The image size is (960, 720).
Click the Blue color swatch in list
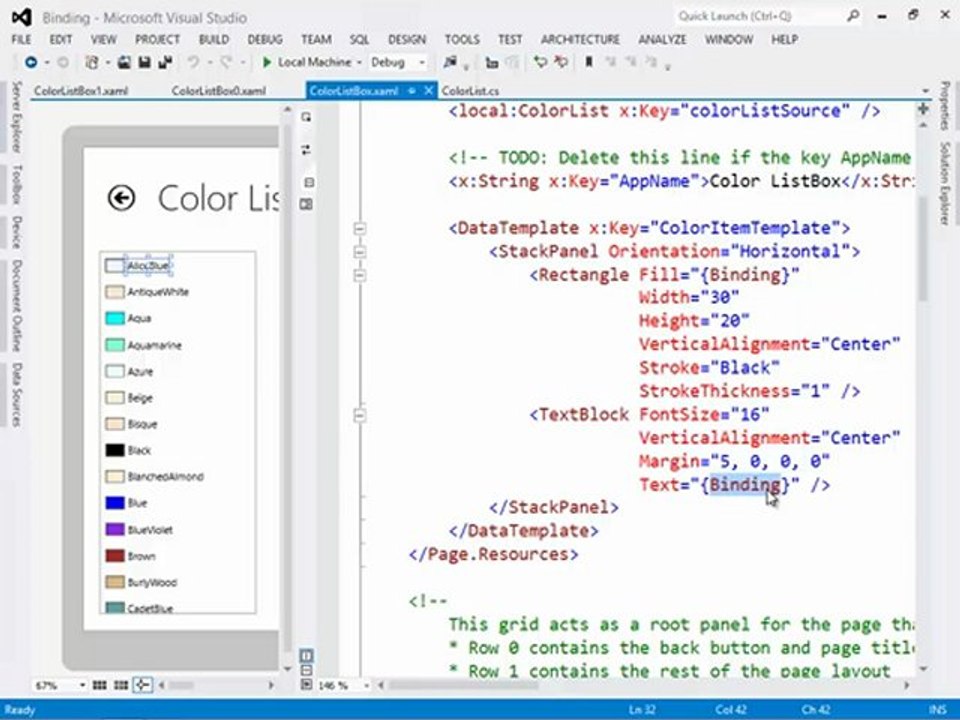coord(115,503)
